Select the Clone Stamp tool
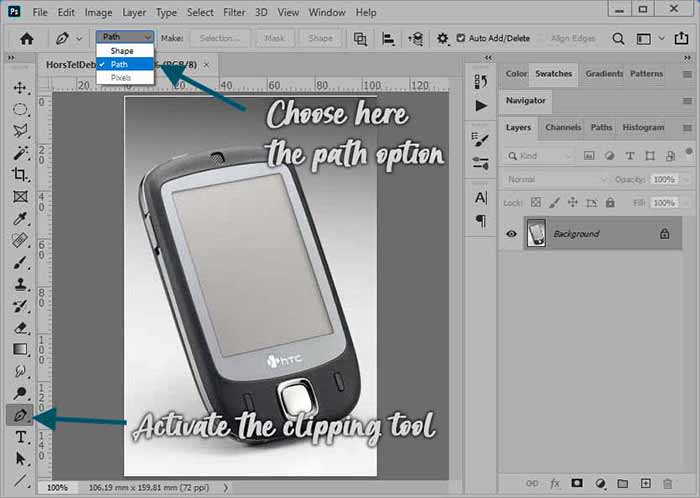The height and width of the screenshot is (498, 700). pos(20,284)
